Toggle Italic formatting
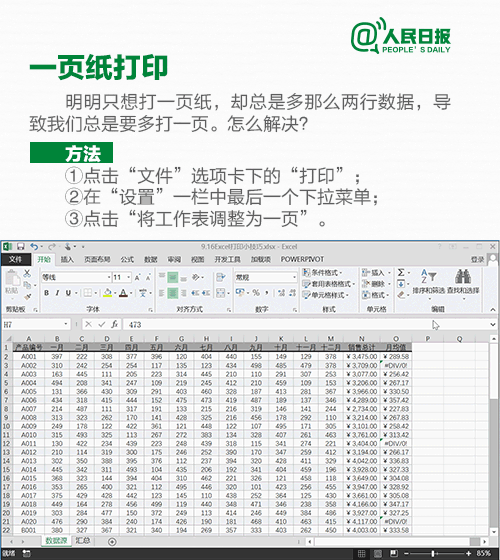The height and width of the screenshot is (560, 500). 57,293
